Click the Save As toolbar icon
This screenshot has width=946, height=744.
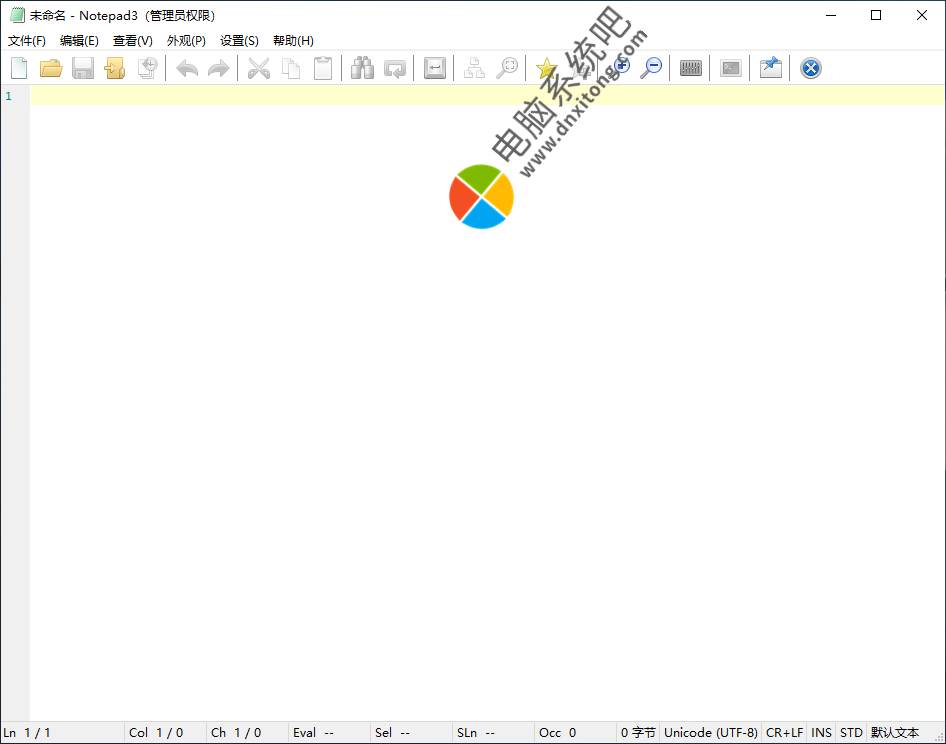coord(115,68)
